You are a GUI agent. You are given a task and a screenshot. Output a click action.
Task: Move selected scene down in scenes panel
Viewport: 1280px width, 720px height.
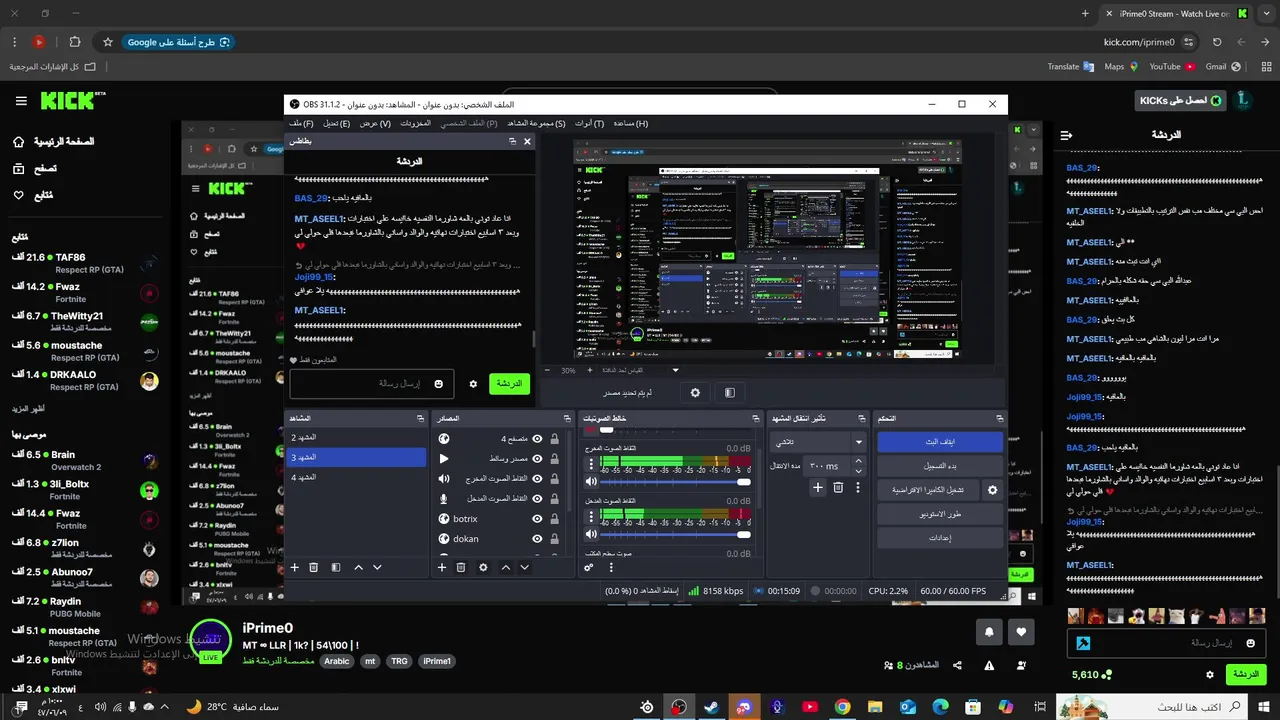point(377,568)
